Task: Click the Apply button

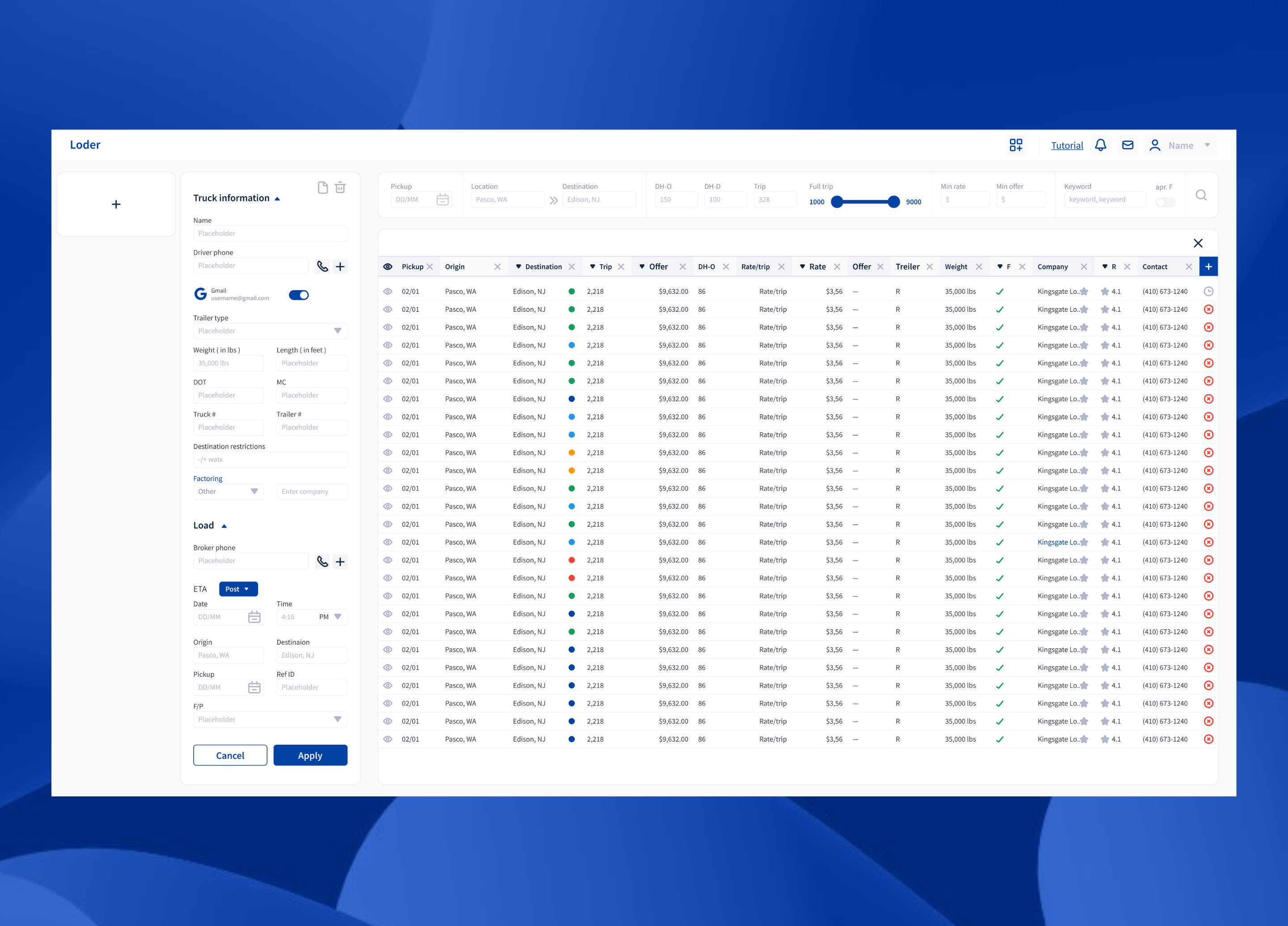Action: (x=310, y=755)
